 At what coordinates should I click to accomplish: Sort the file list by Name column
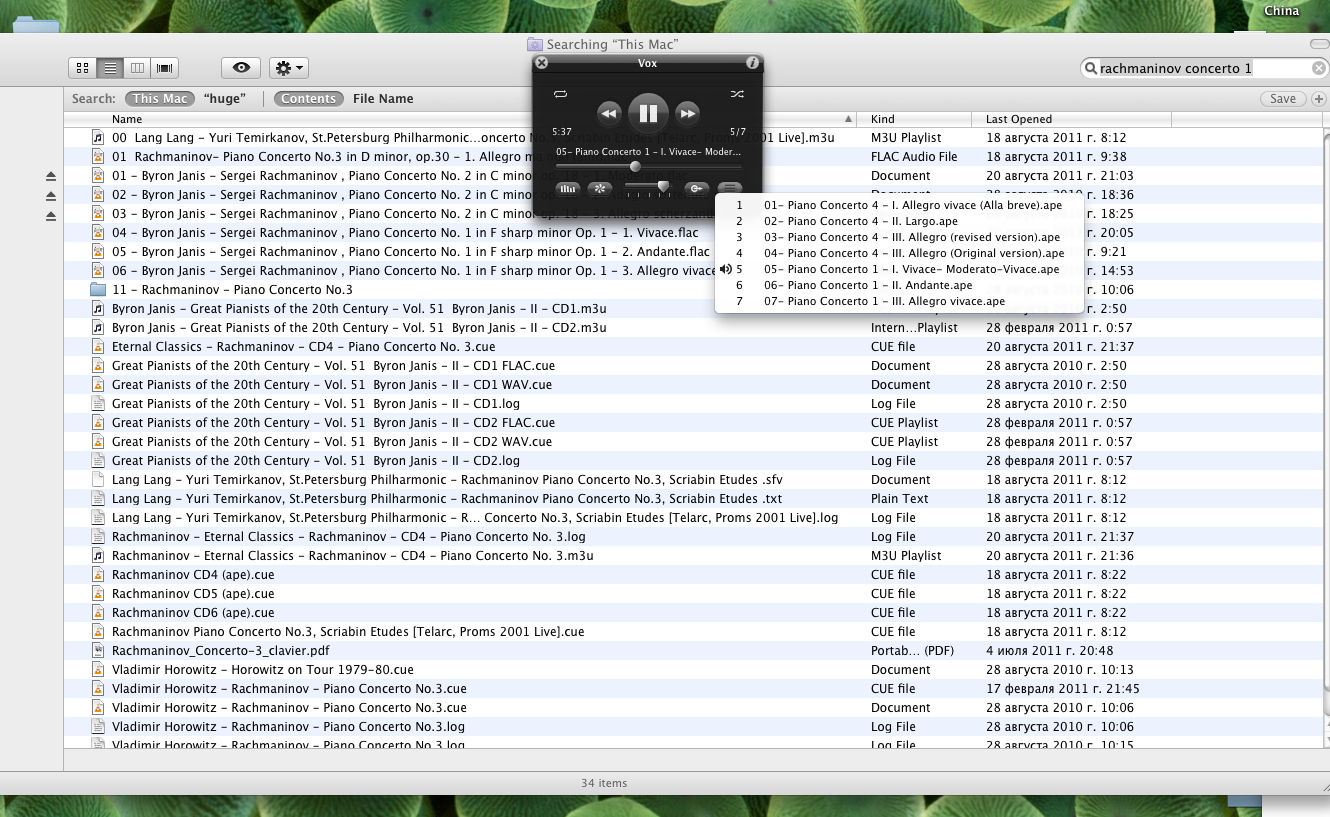[460, 119]
